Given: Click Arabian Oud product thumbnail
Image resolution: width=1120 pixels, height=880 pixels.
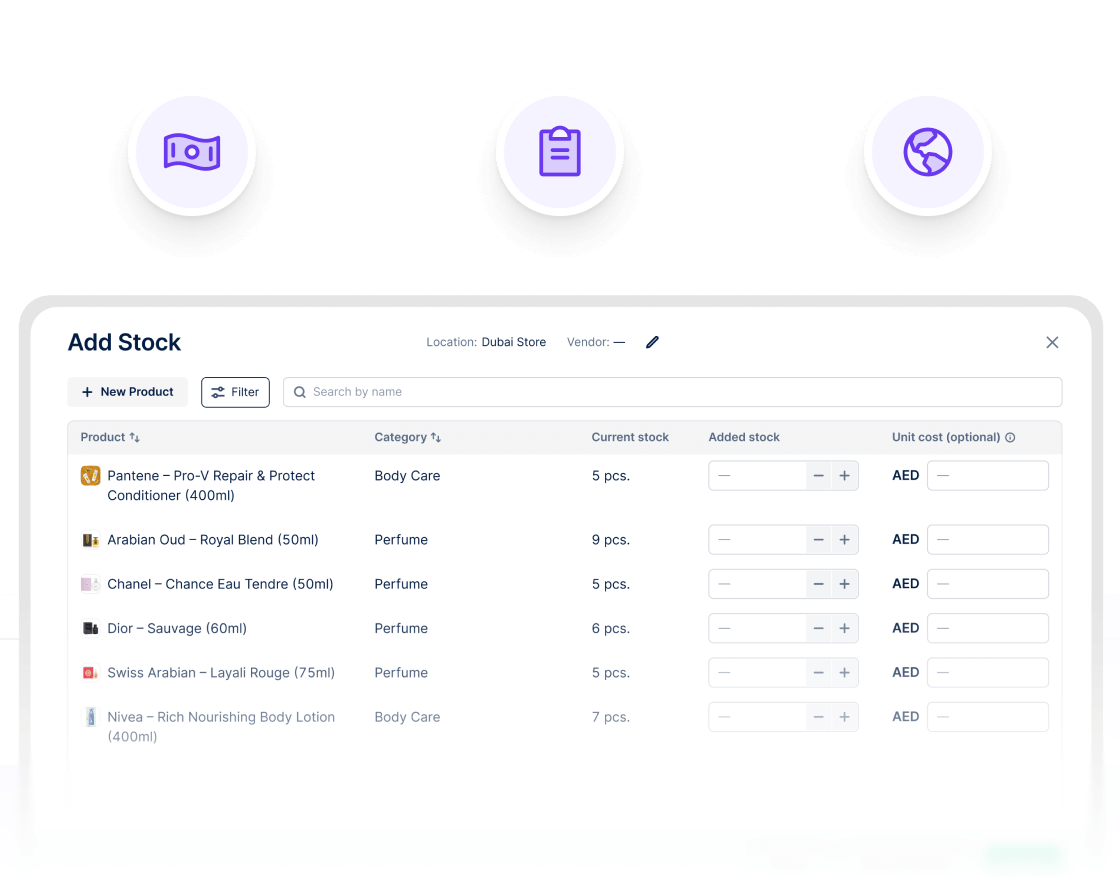Looking at the screenshot, I should [x=90, y=540].
